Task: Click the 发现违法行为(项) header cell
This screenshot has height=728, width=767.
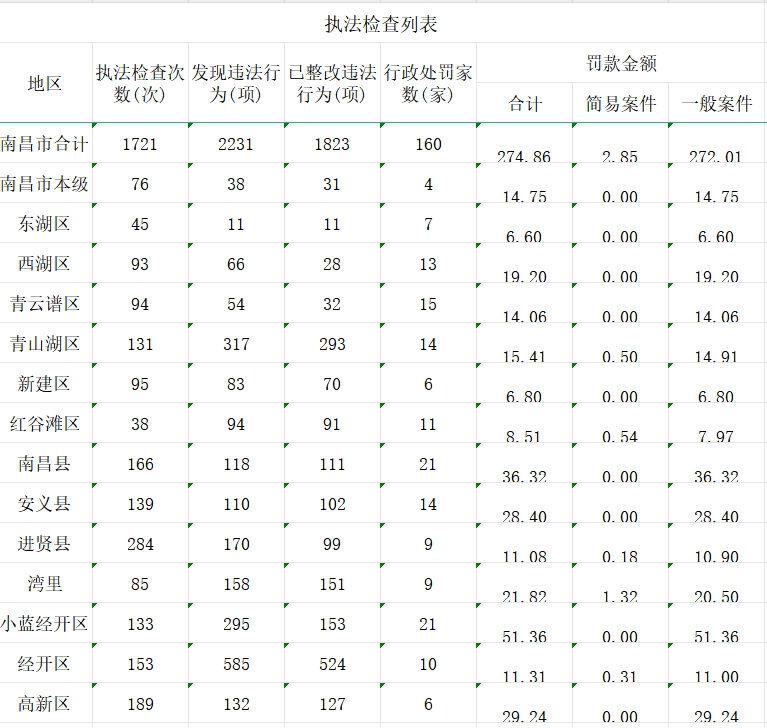Action: (236, 84)
